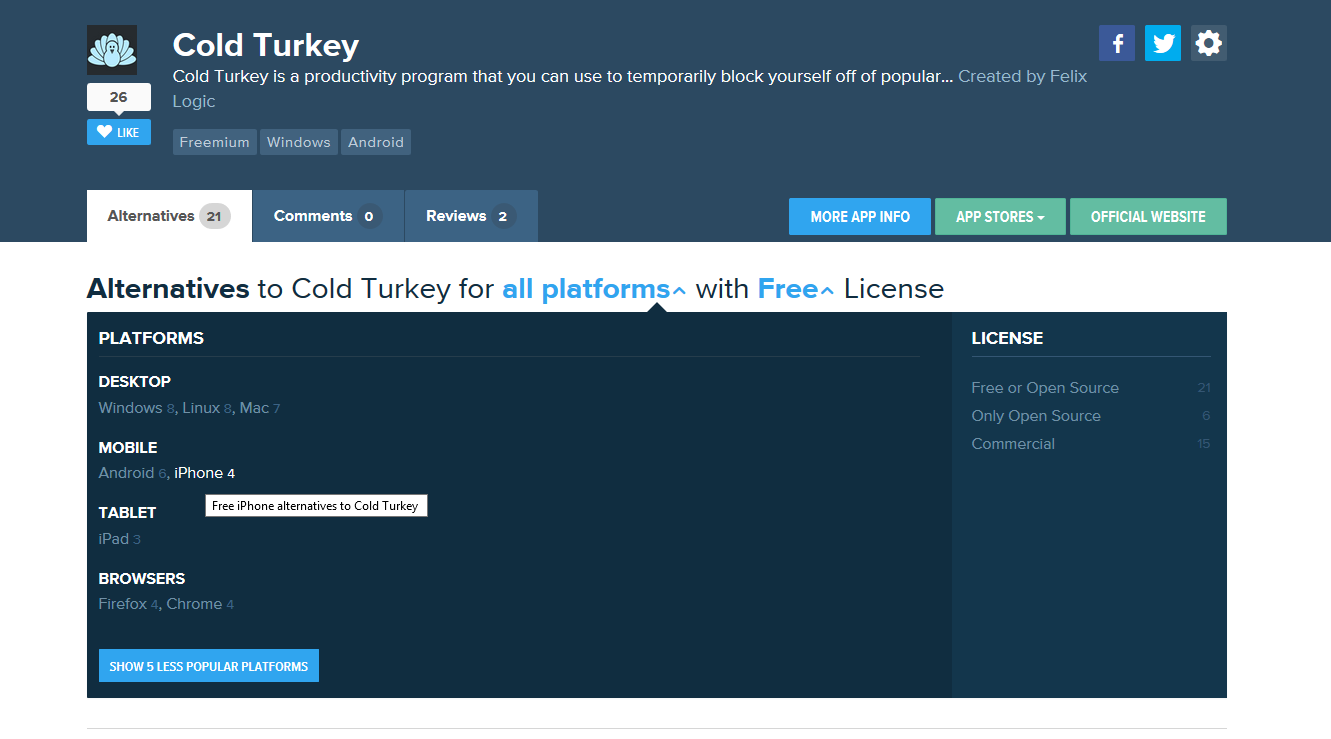Image resolution: width=1331 pixels, height=739 pixels.
Task: Open the settings gear icon
Action: (x=1209, y=43)
